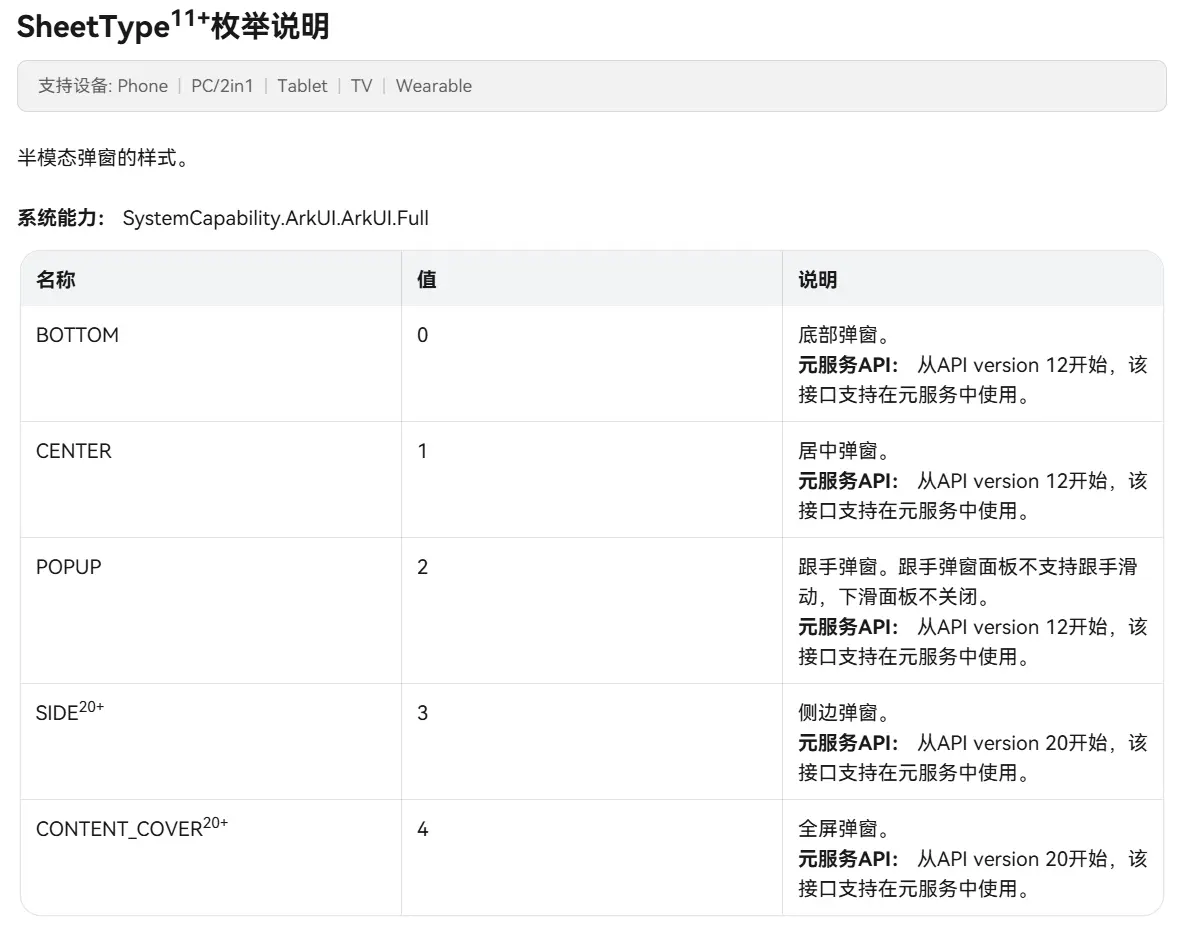Click PC/2in1 in the supported devices bar
This screenshot has width=1178, height=931.
pos(222,86)
